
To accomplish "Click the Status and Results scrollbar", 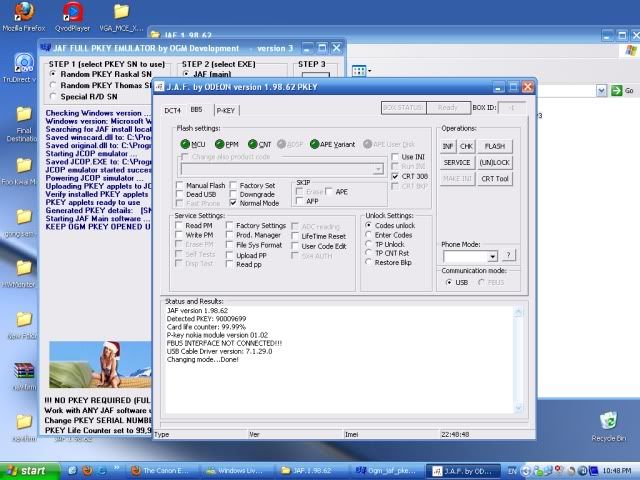I will click(x=518, y=360).
